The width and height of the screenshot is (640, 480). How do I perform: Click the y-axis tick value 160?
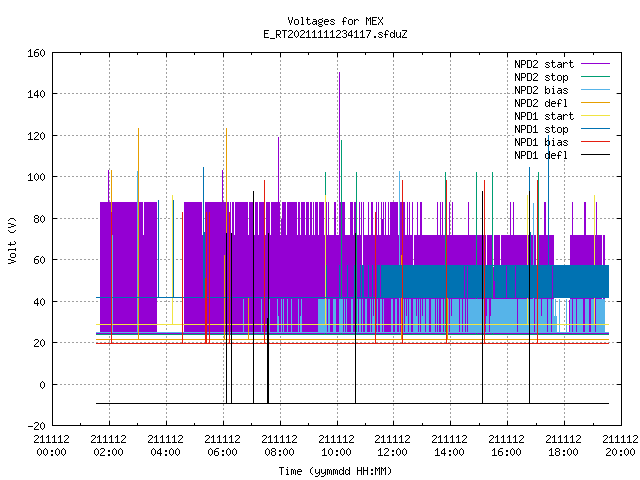pos(36,53)
